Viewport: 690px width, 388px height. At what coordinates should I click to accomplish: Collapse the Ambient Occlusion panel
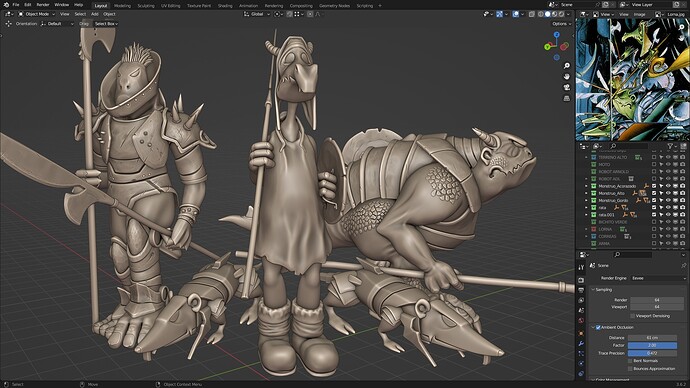click(x=593, y=327)
